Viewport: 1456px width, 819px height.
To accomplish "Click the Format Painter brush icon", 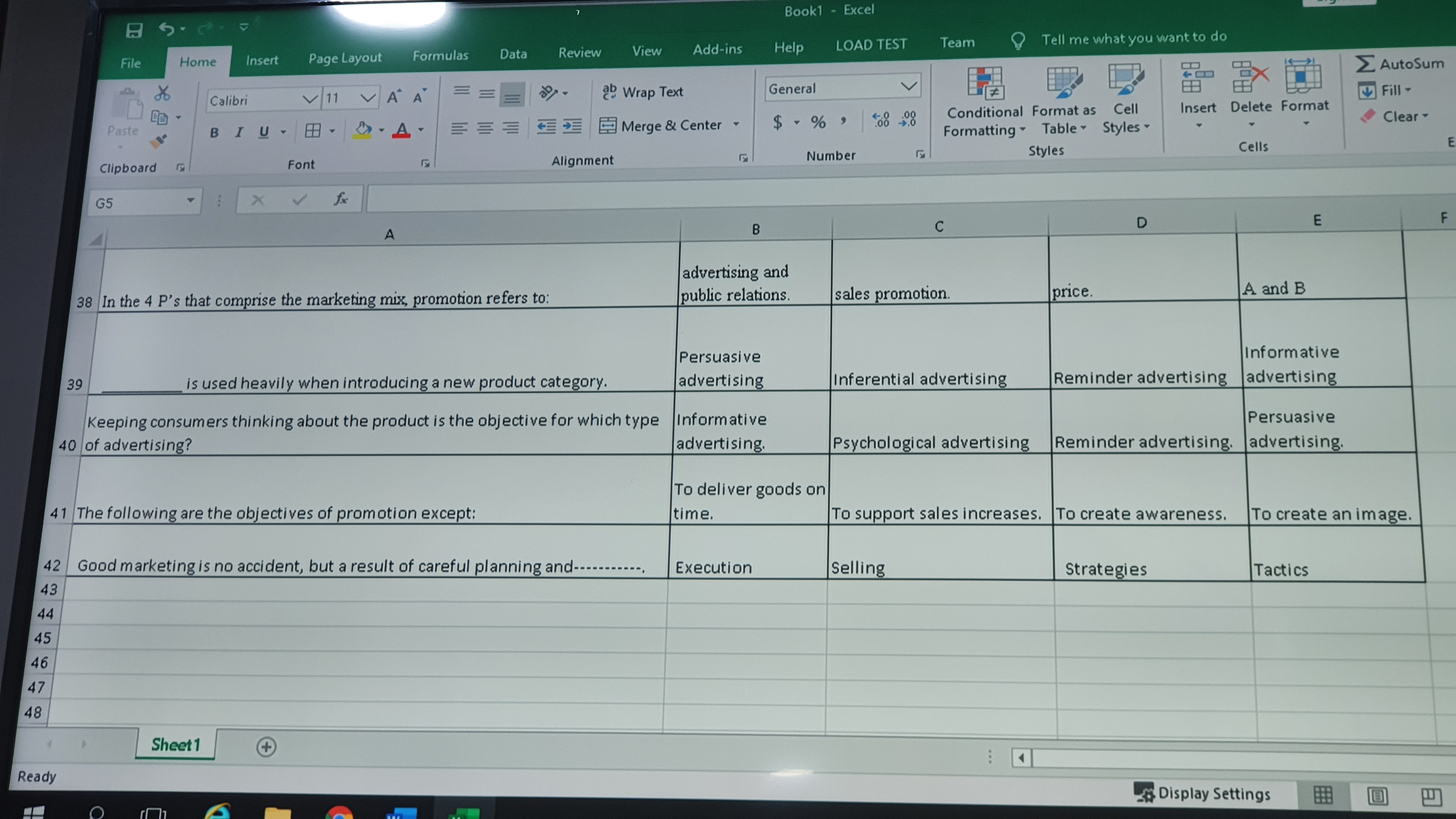I will [x=159, y=141].
